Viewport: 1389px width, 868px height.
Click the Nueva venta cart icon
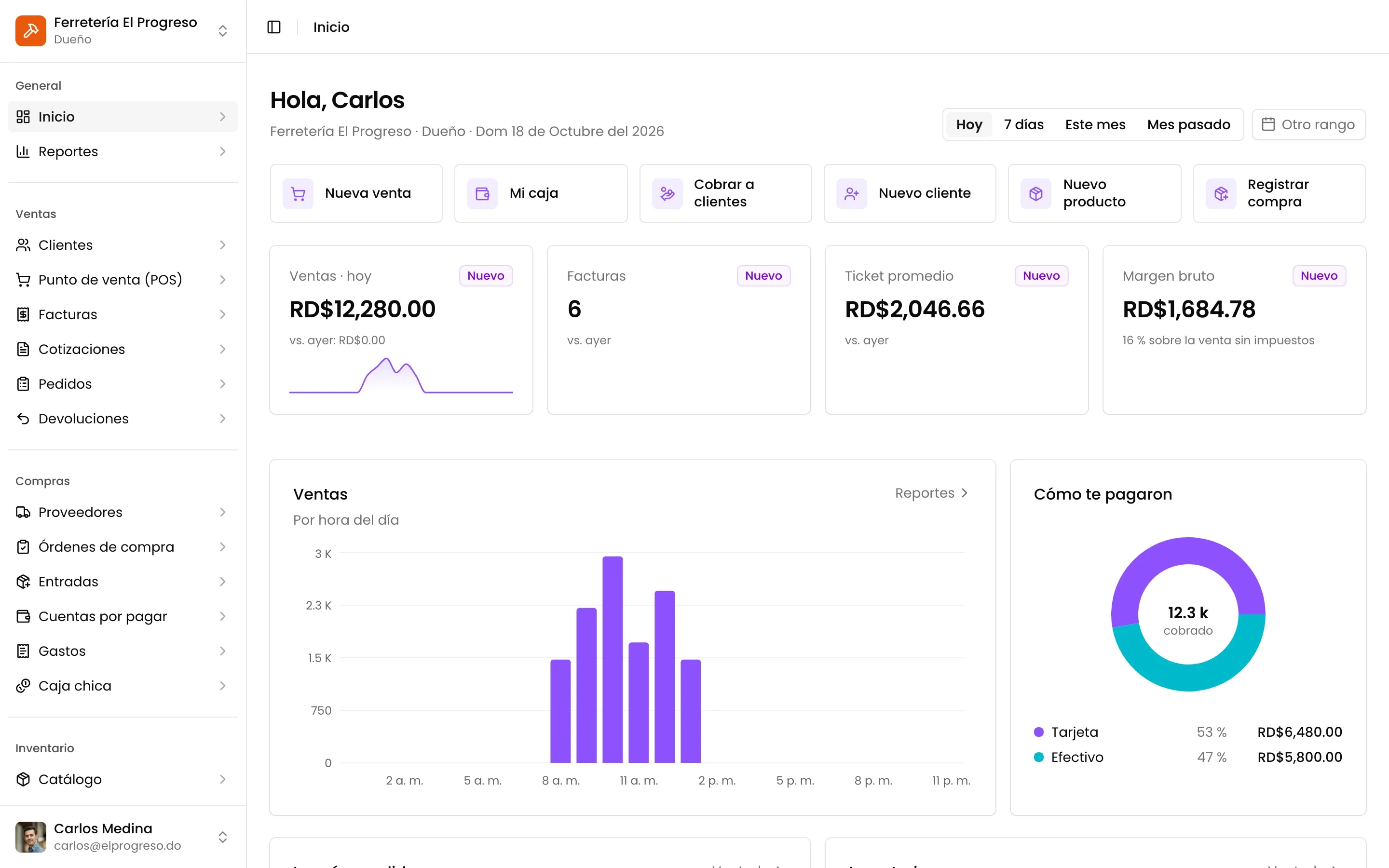point(298,193)
